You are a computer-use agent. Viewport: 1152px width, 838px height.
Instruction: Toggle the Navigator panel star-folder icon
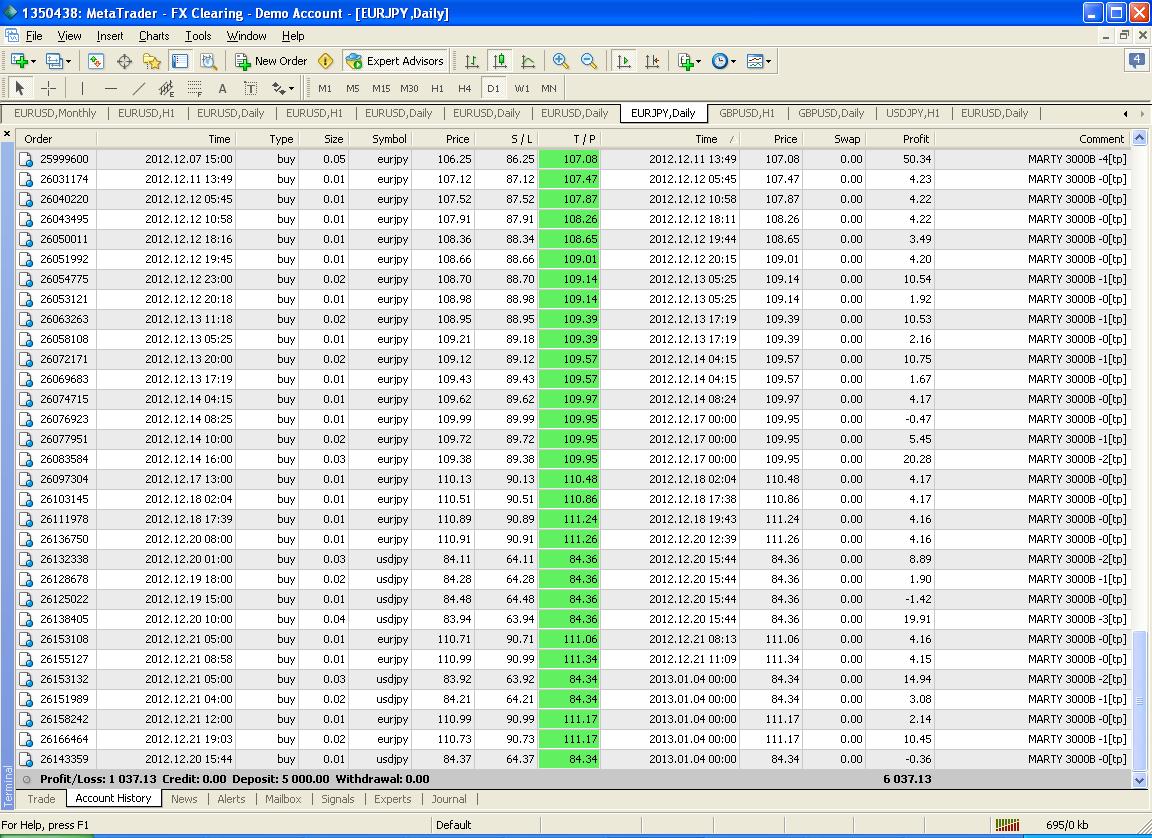152,62
